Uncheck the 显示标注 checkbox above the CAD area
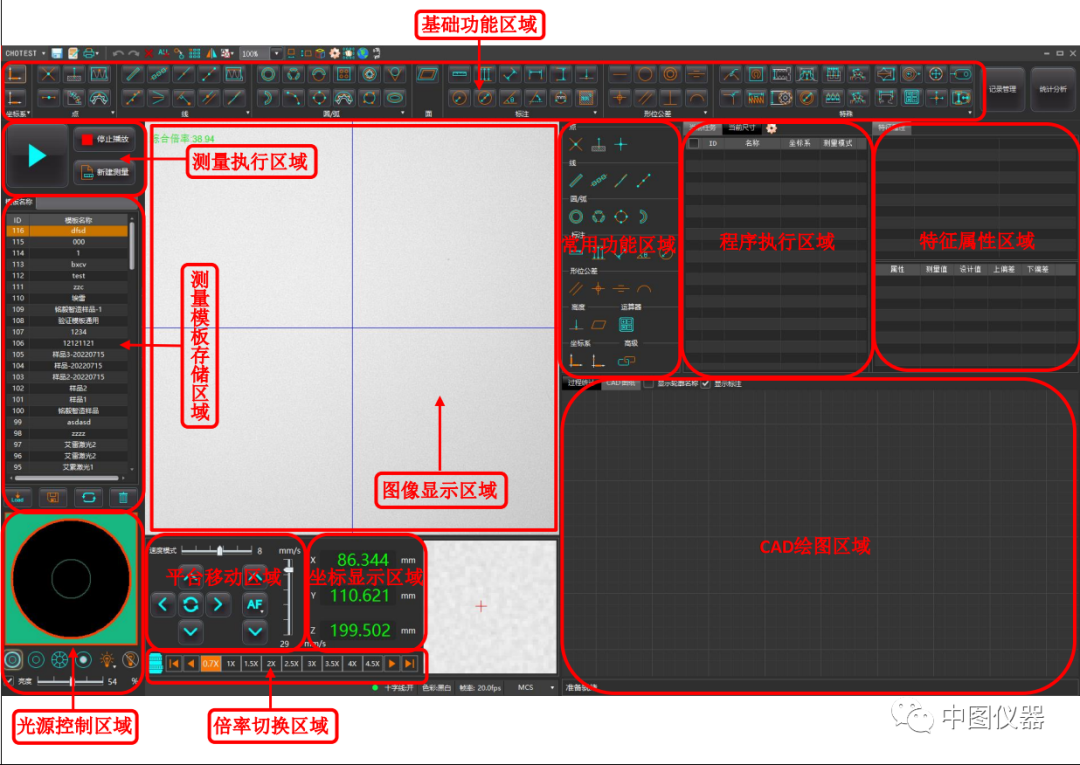 [x=705, y=385]
